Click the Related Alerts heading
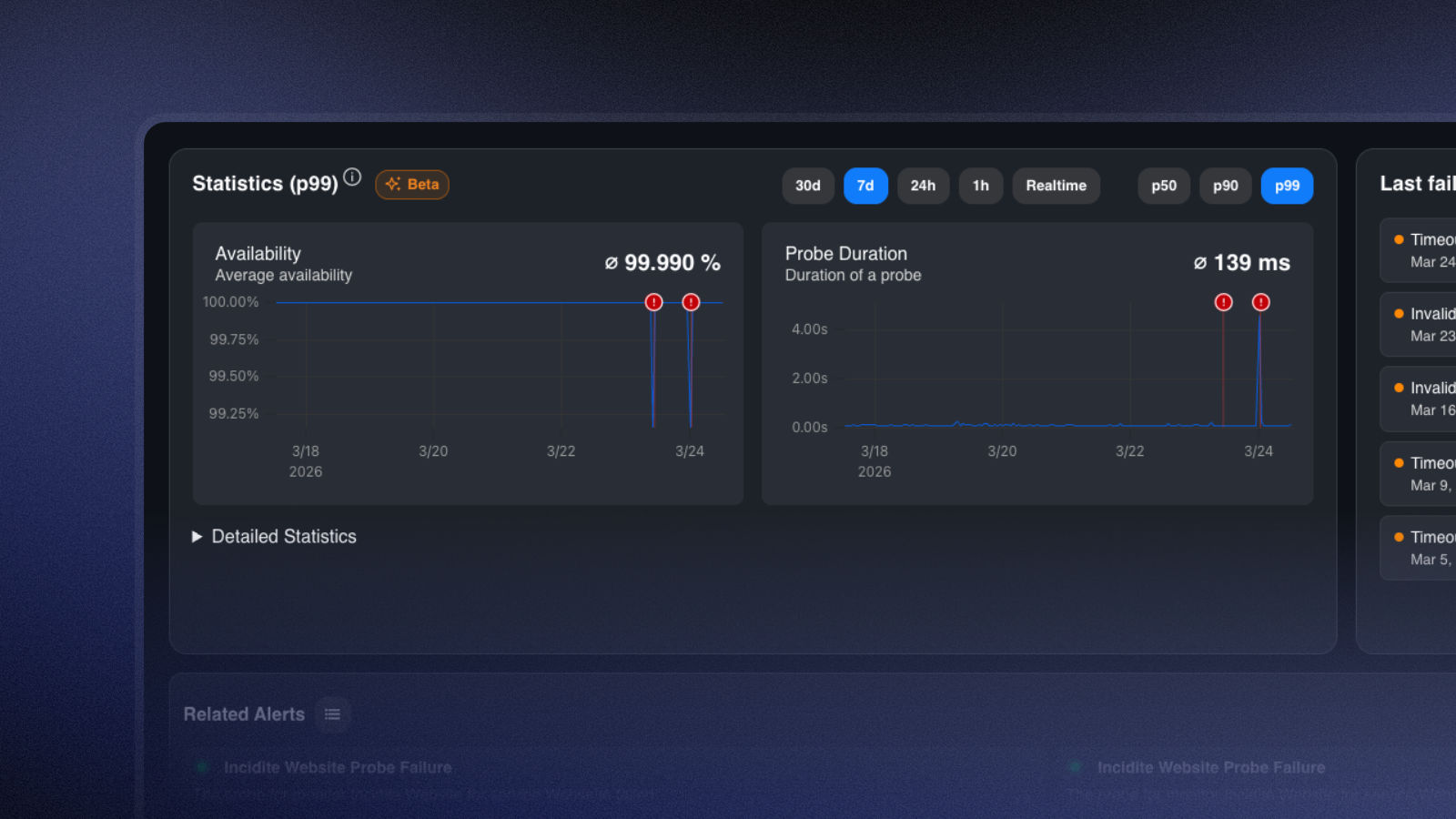This screenshot has height=819, width=1456. click(x=244, y=714)
